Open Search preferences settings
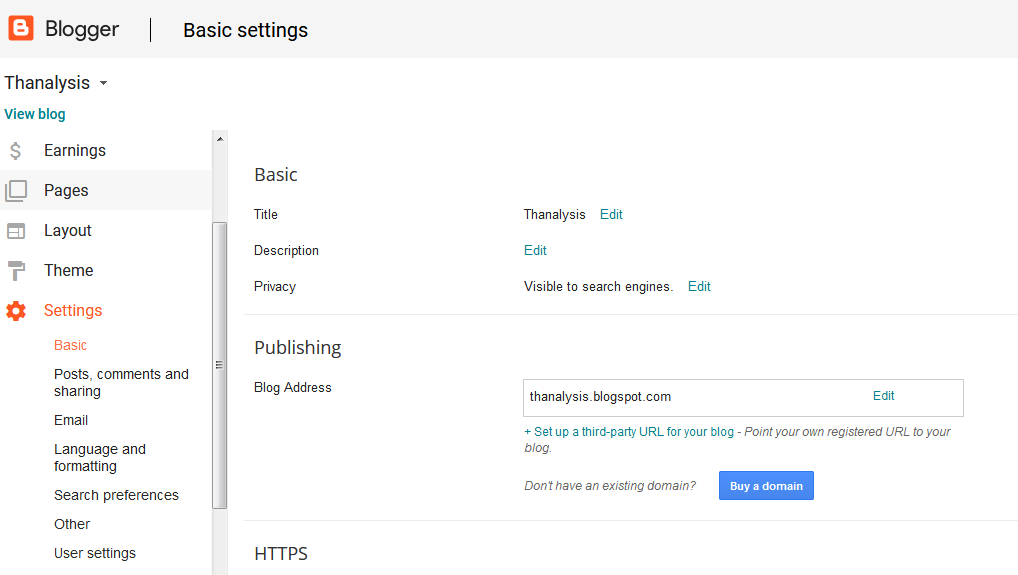1018x575 pixels. tap(116, 495)
